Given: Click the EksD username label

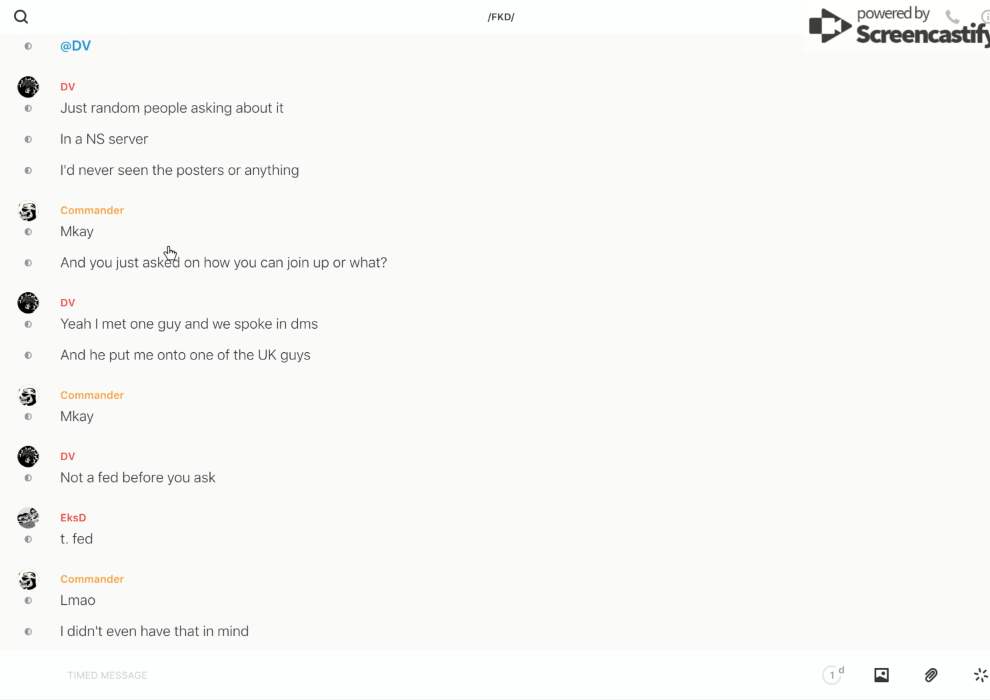Looking at the screenshot, I should click(73, 518).
